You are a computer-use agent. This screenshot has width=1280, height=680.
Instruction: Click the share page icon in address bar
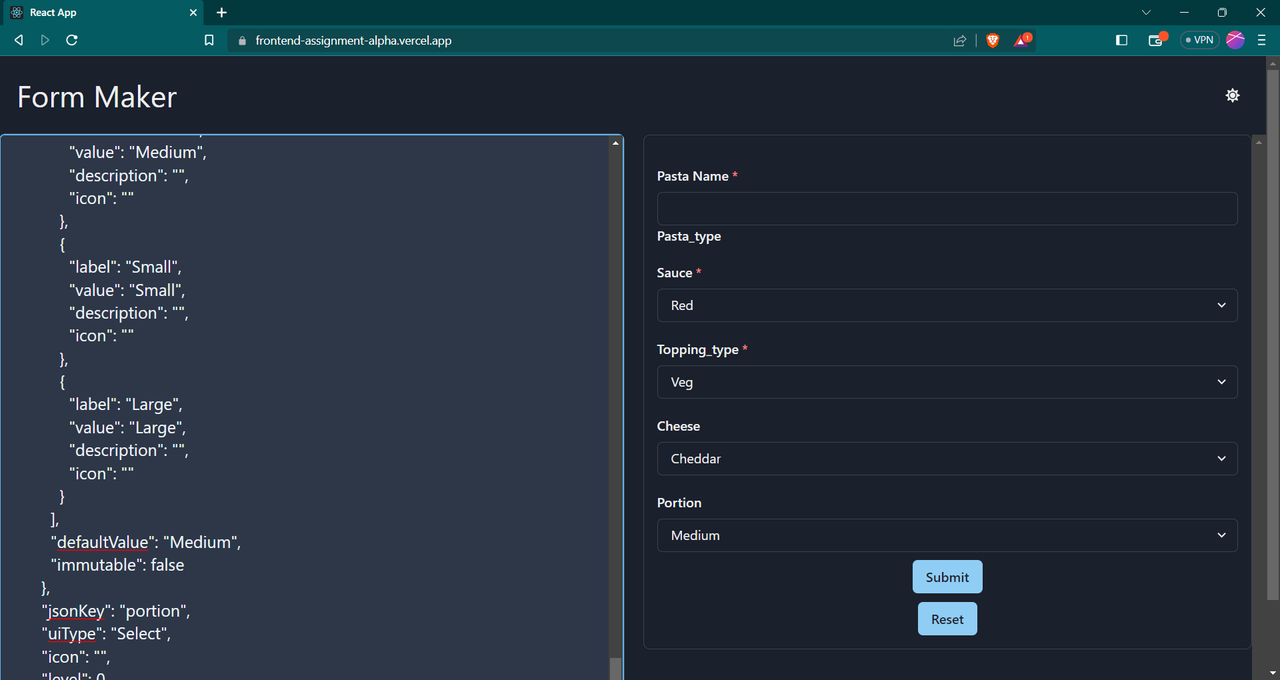pyautogui.click(x=960, y=41)
